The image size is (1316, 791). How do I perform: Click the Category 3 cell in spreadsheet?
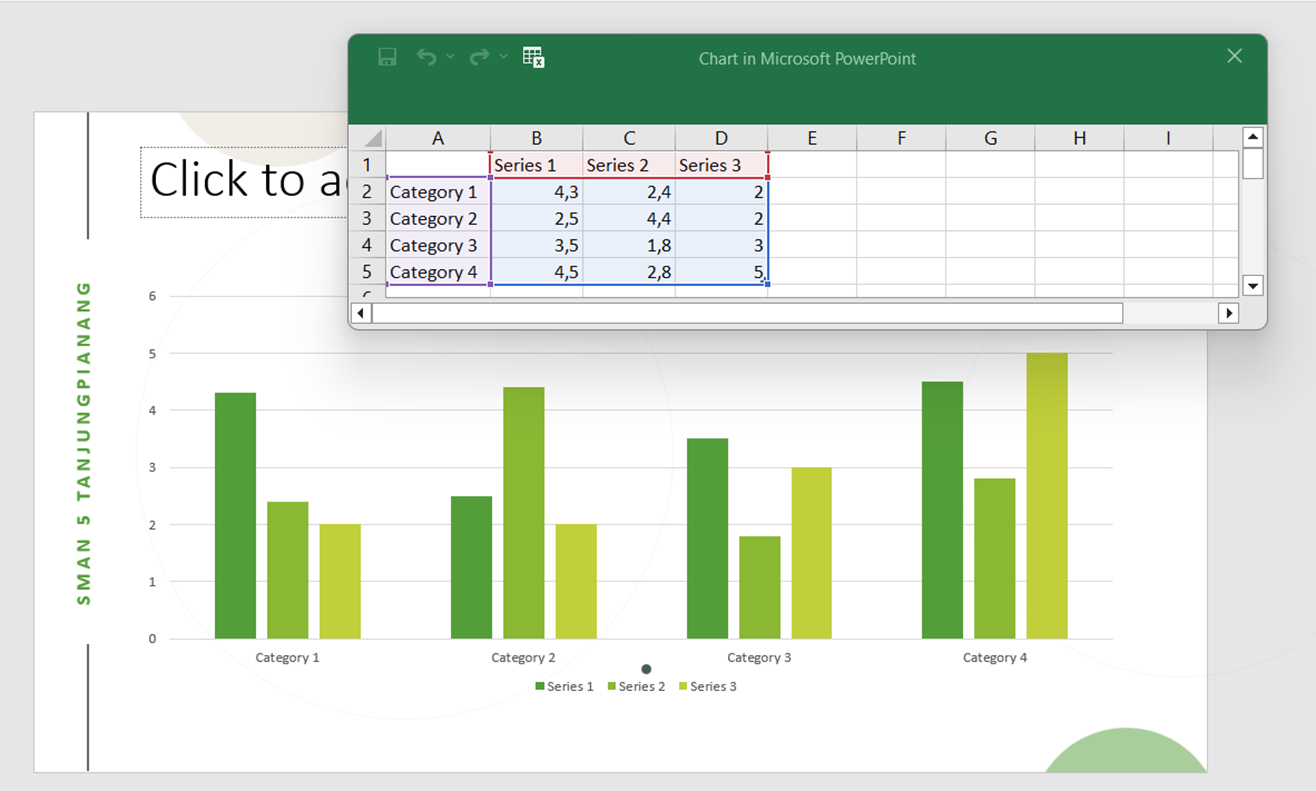coord(438,245)
